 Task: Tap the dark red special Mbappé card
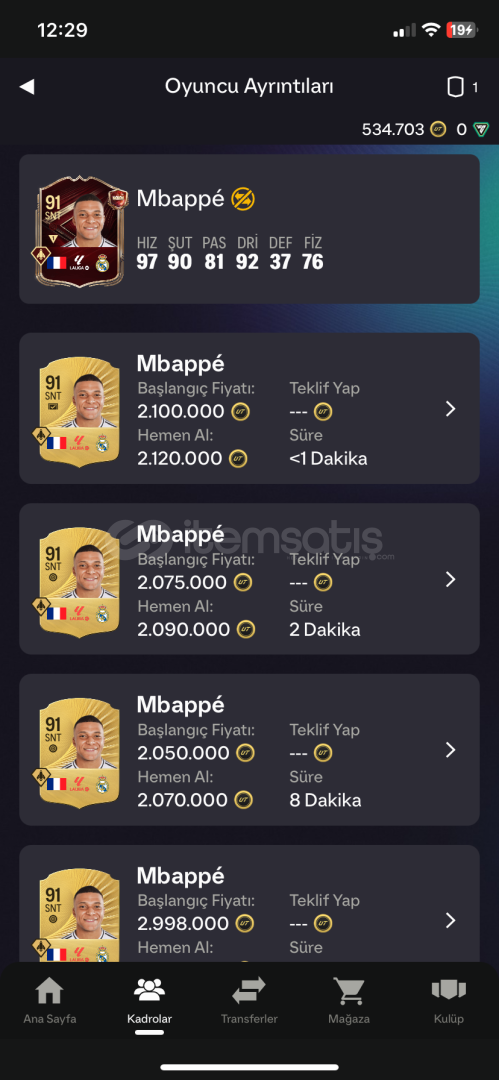[x=81, y=231]
